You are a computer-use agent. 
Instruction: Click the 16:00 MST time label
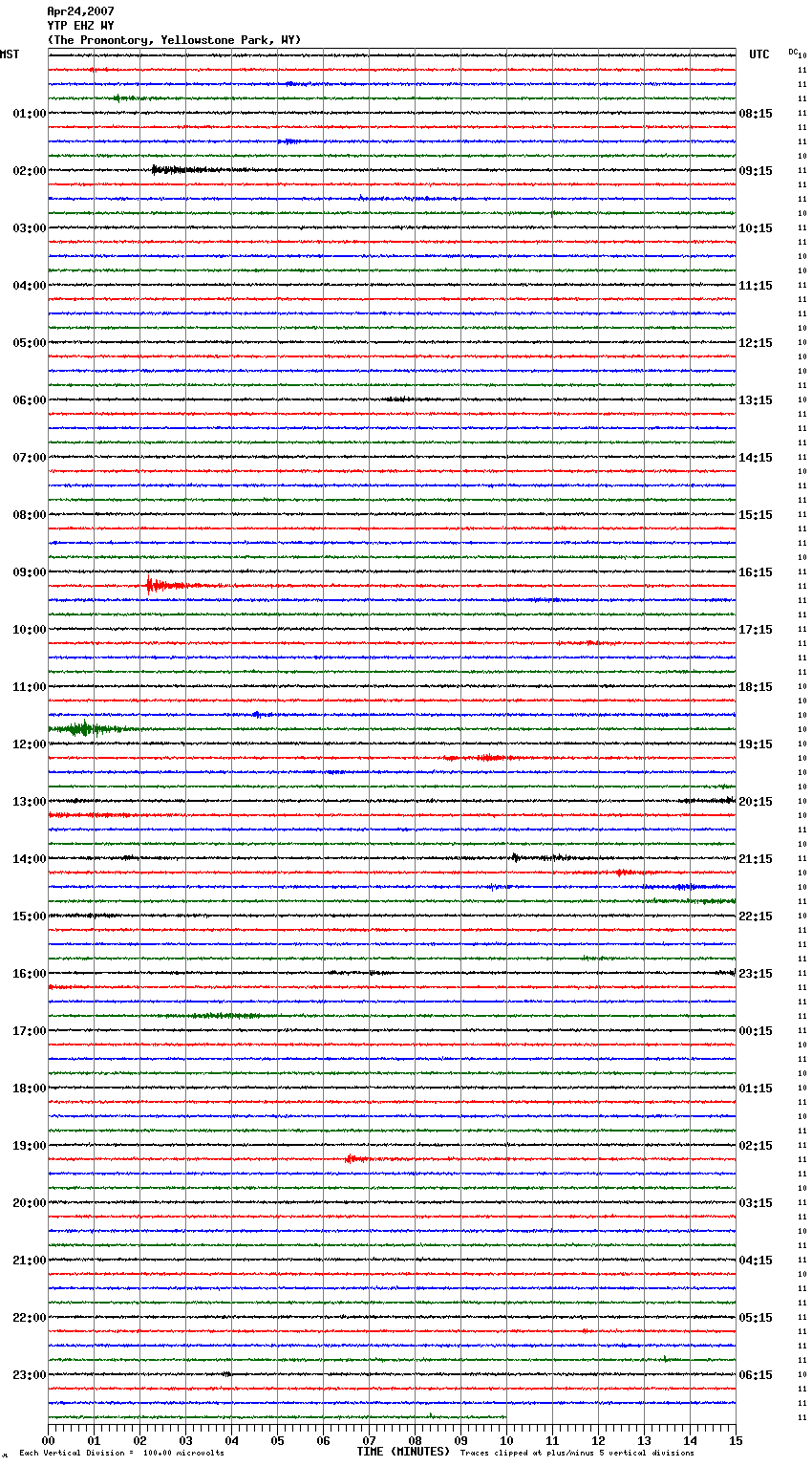pos(29,974)
